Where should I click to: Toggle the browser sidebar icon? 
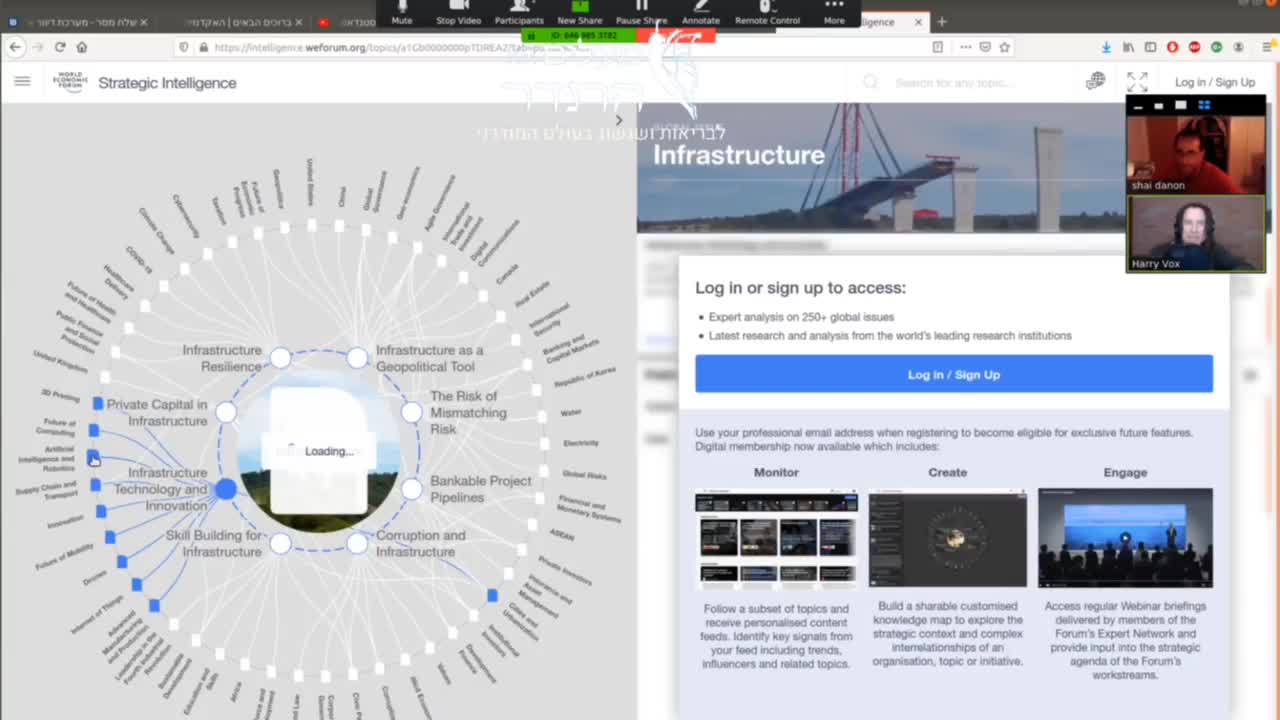point(1150,47)
